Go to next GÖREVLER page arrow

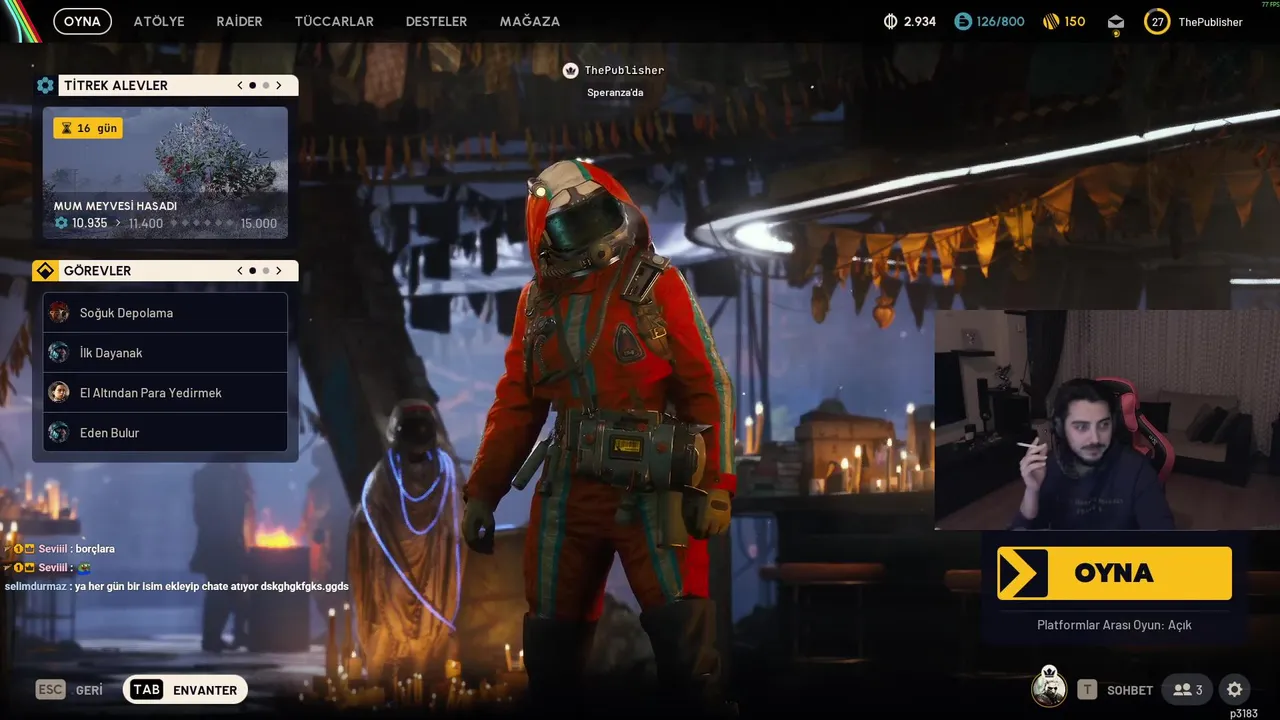(279, 271)
